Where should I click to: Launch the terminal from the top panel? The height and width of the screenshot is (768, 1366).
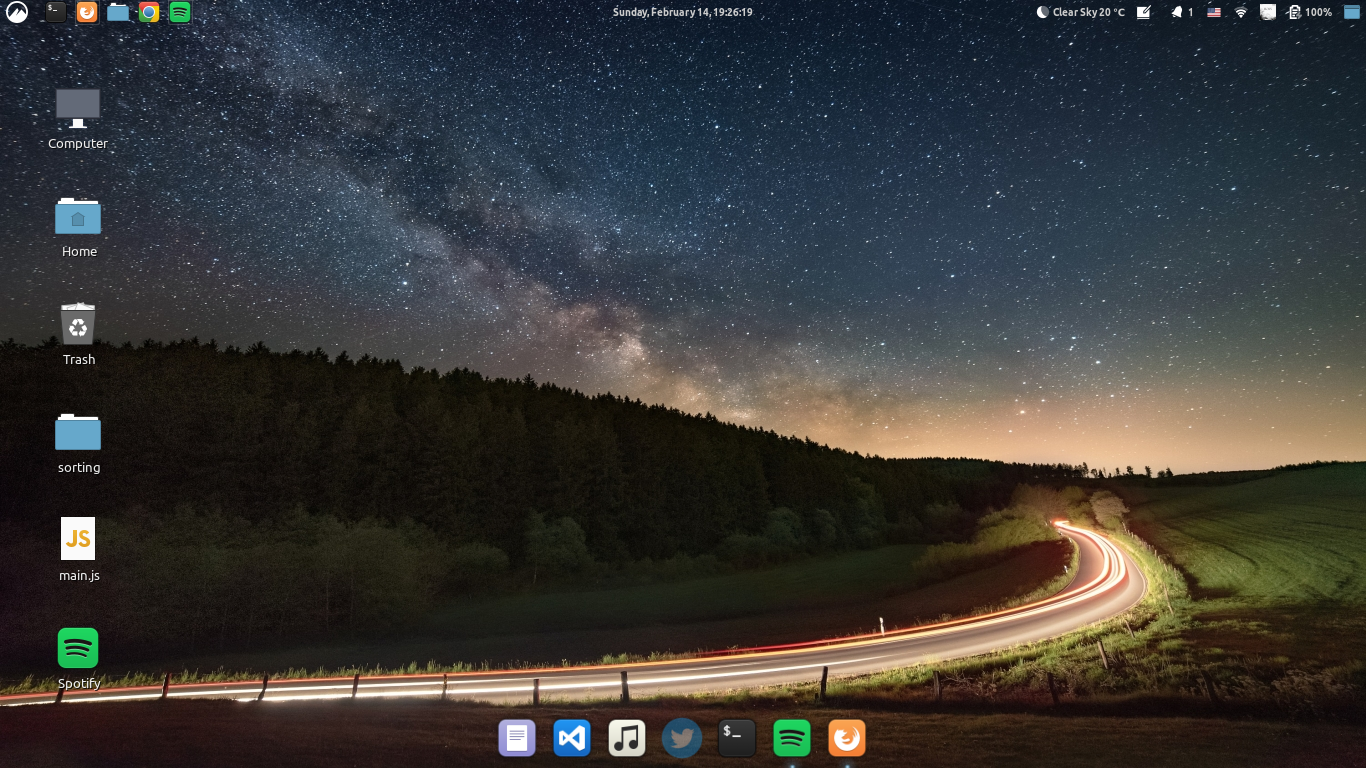[55, 12]
